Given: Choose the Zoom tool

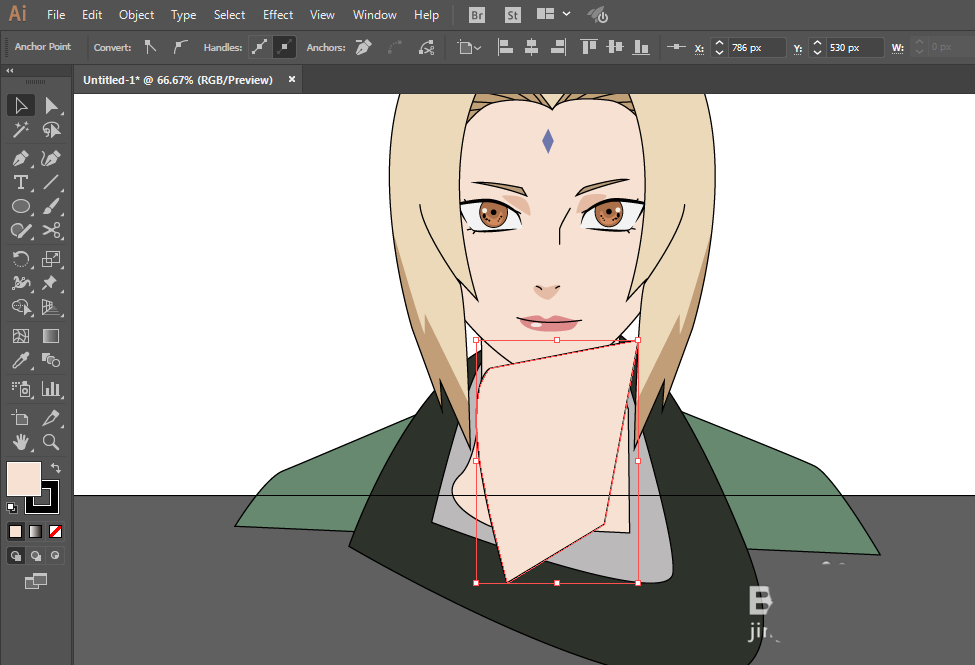Looking at the screenshot, I should [x=51, y=442].
